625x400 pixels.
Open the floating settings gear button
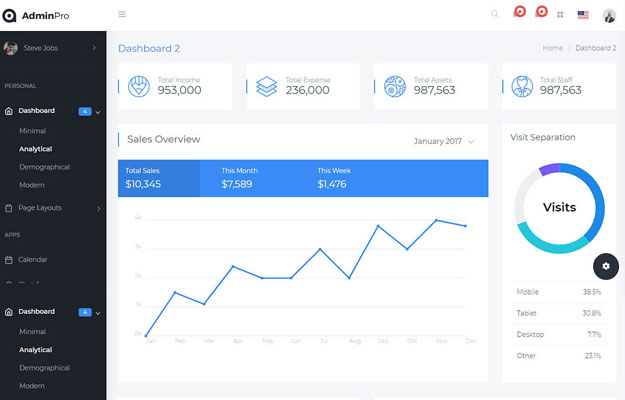pyautogui.click(x=606, y=266)
